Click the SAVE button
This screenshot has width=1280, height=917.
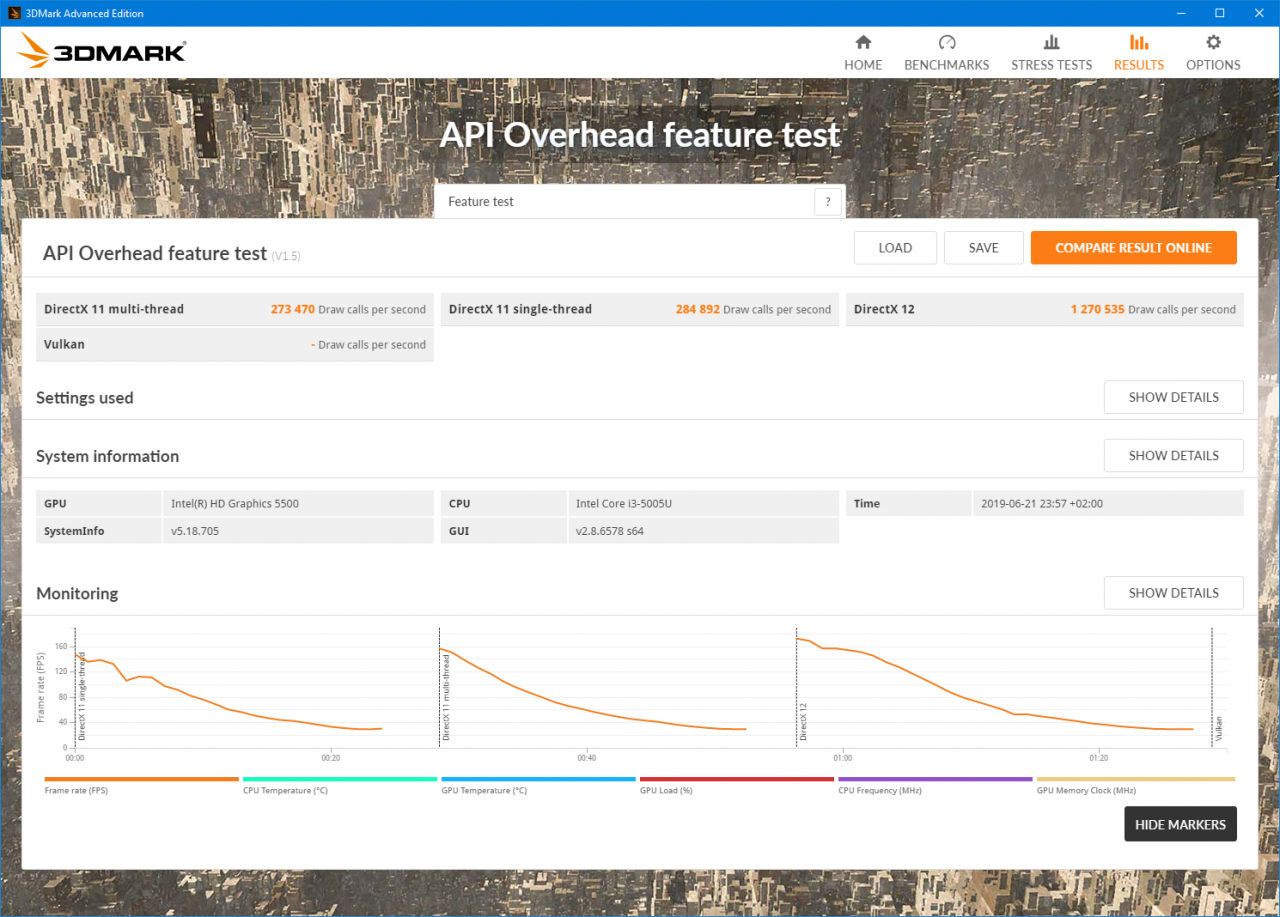[x=984, y=248]
